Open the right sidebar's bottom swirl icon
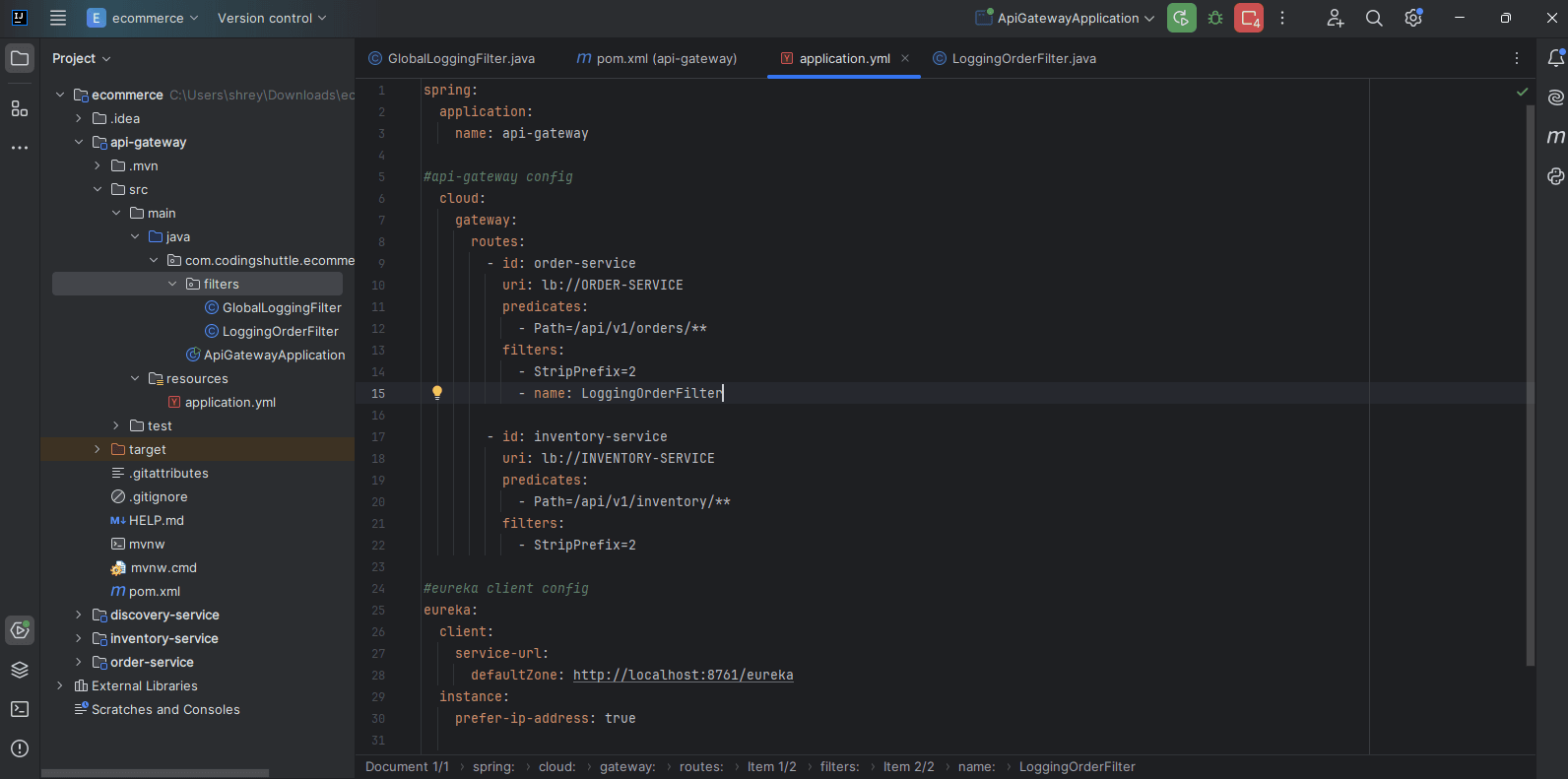This screenshot has height=779, width=1568. click(x=1555, y=176)
